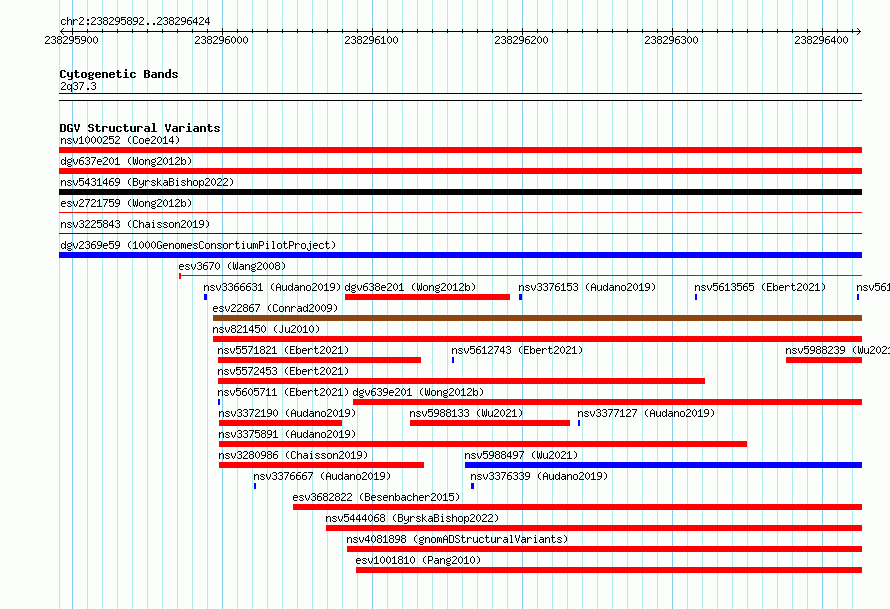This screenshot has height=609, width=890.
Task: Open nsv5613565 (Ebert2021) variant
Action: pyautogui.click(x=760, y=287)
